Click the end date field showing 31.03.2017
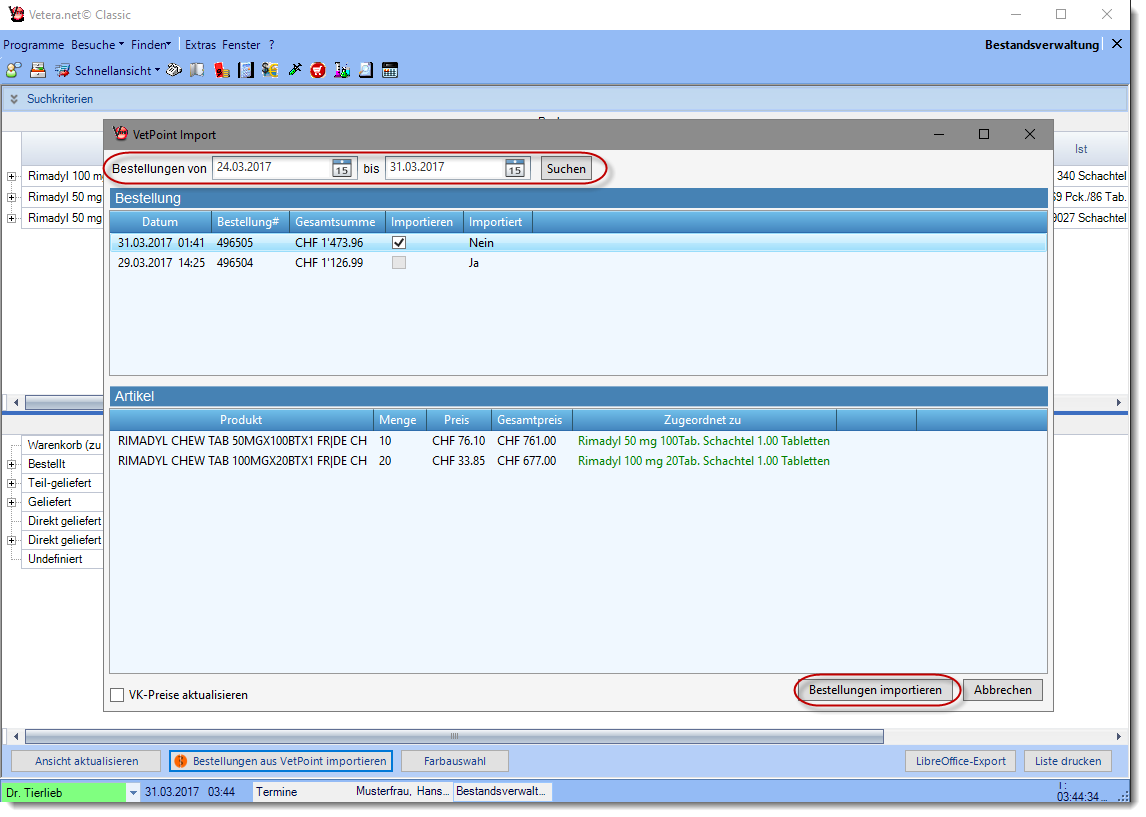 point(443,168)
